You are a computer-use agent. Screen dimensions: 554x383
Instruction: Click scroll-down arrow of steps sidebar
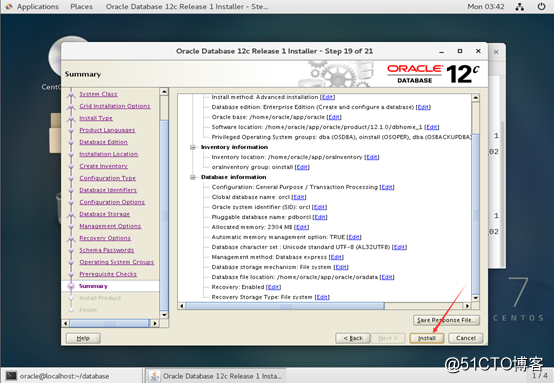164,314
